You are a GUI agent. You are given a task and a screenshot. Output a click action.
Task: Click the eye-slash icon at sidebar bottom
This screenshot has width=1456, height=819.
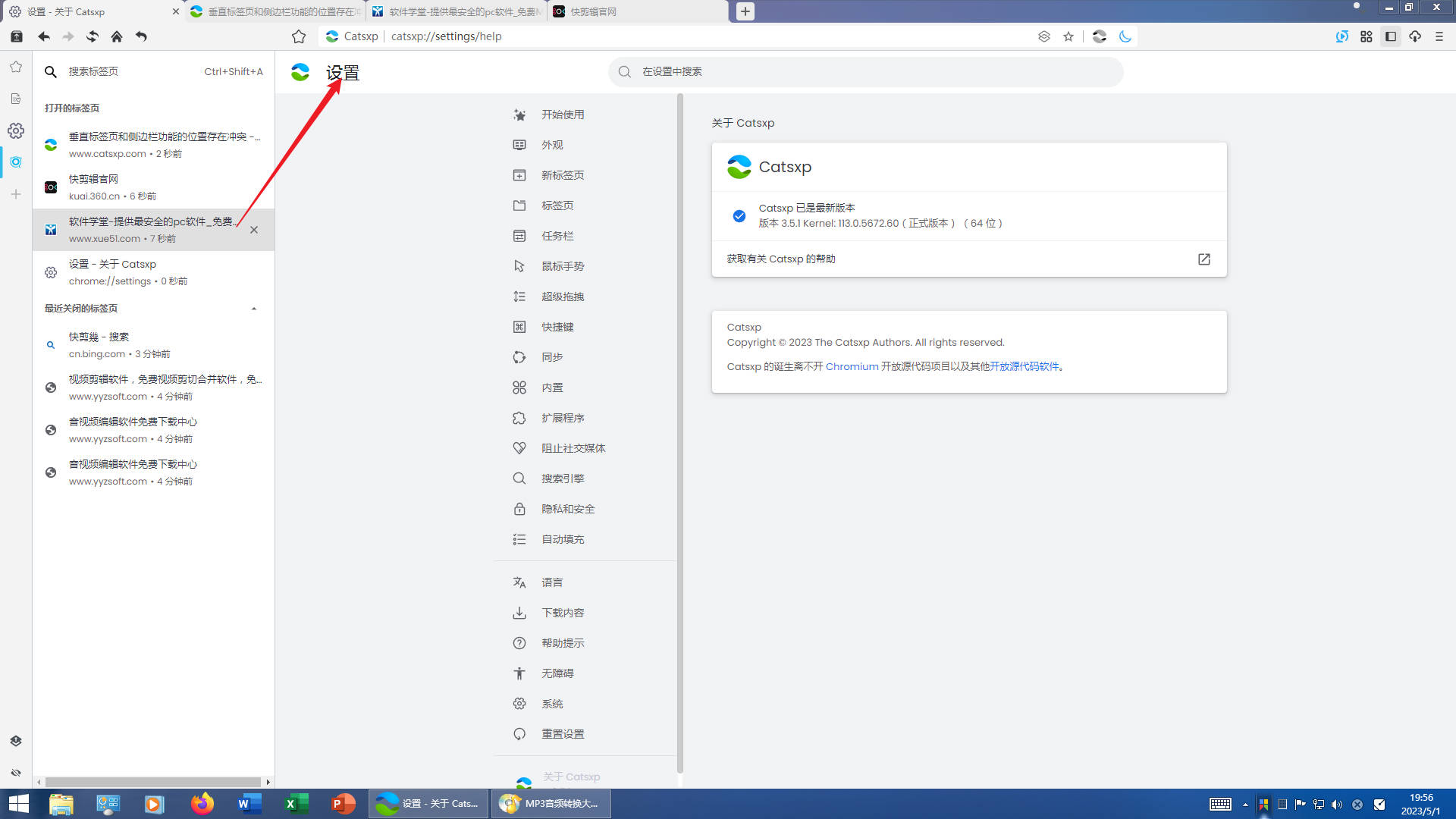(x=16, y=773)
